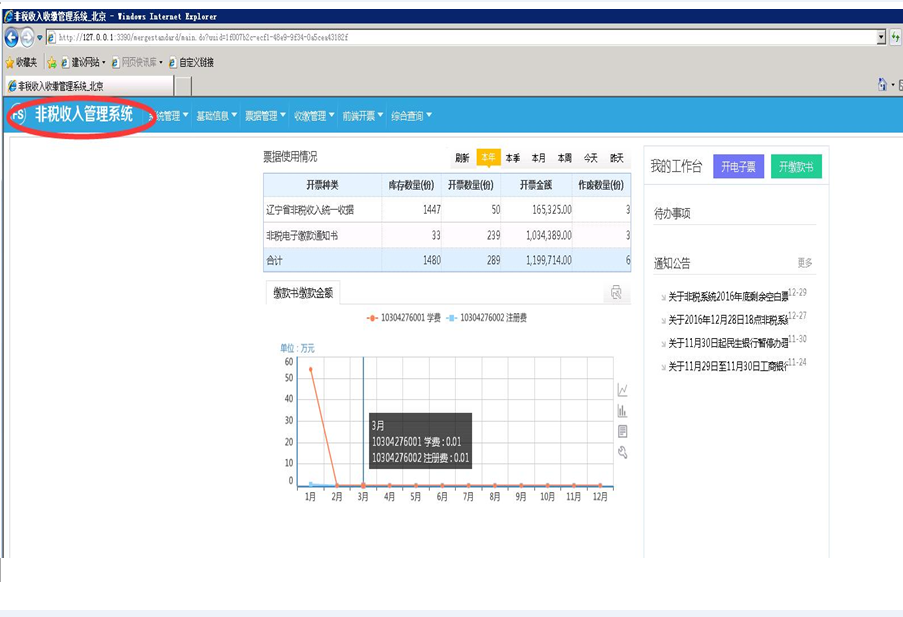Click the 库存数量(份) column header
The height and width of the screenshot is (617, 903).
[x=411, y=185]
